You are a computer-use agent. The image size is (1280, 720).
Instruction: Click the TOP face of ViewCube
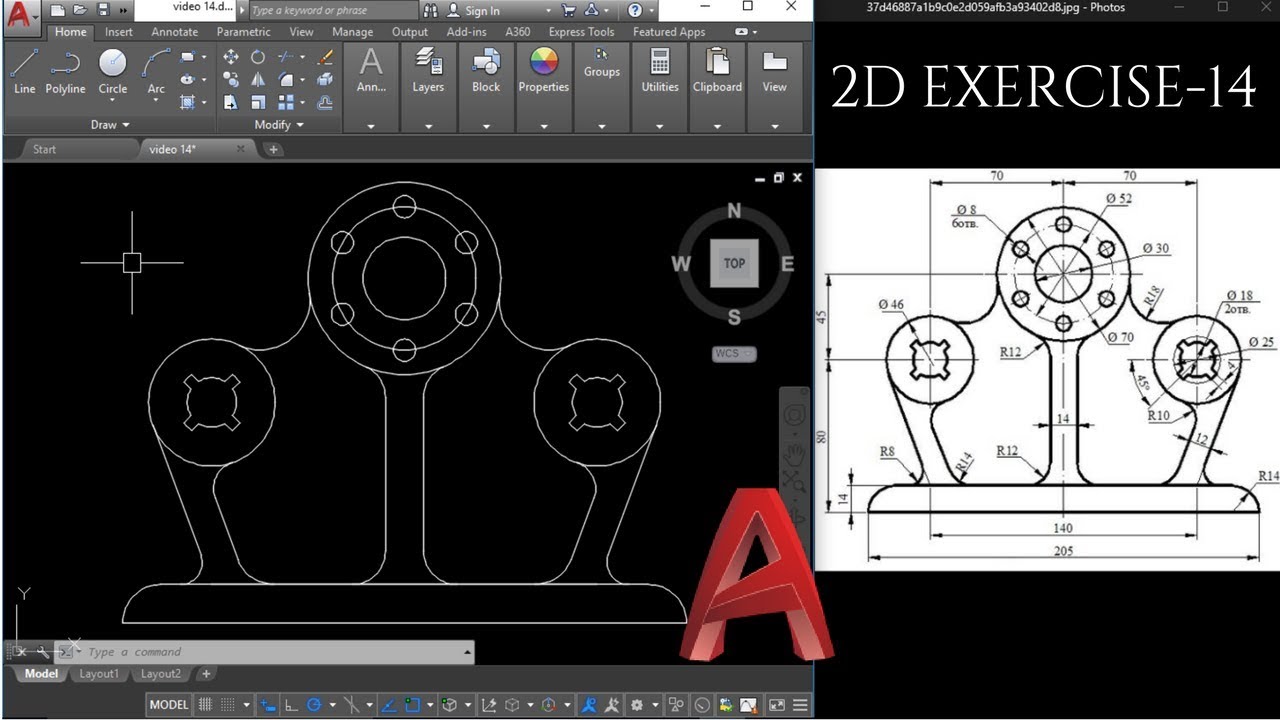pos(734,263)
